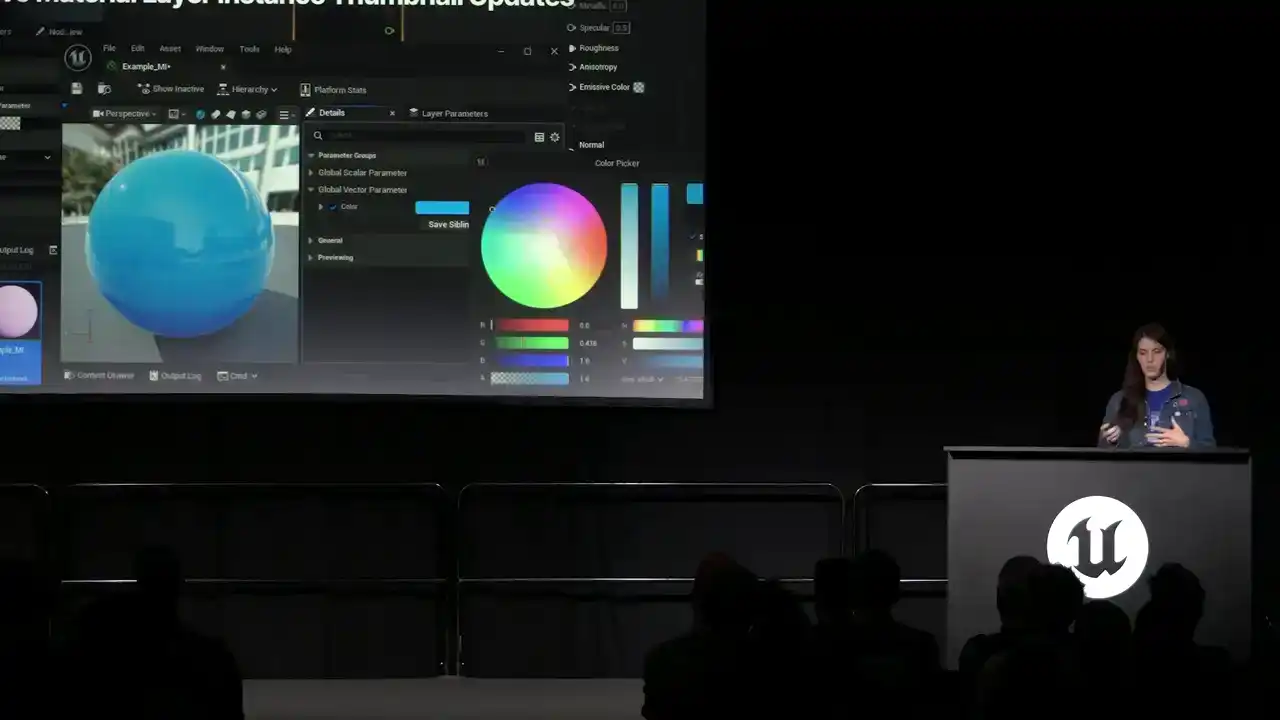Open the Hierarchy dropdown
This screenshot has width=1280, height=720.
click(x=248, y=89)
